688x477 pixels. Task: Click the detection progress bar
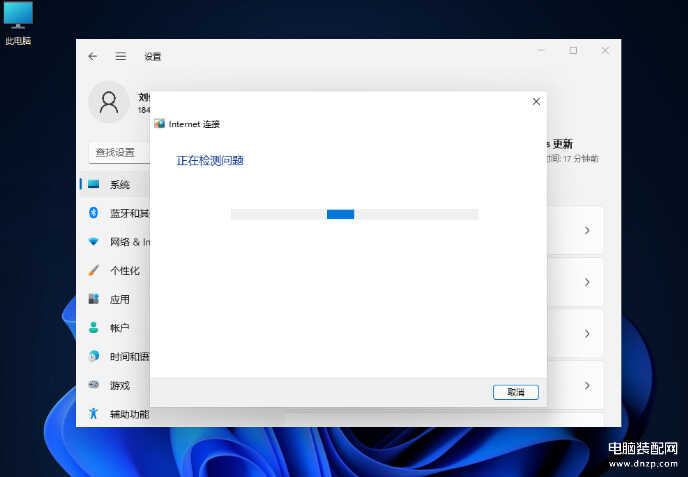[354, 214]
